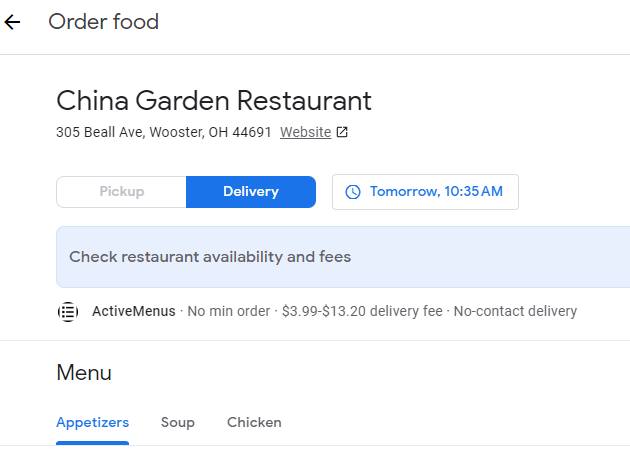Go to the Soup menu tab

[x=178, y=422]
